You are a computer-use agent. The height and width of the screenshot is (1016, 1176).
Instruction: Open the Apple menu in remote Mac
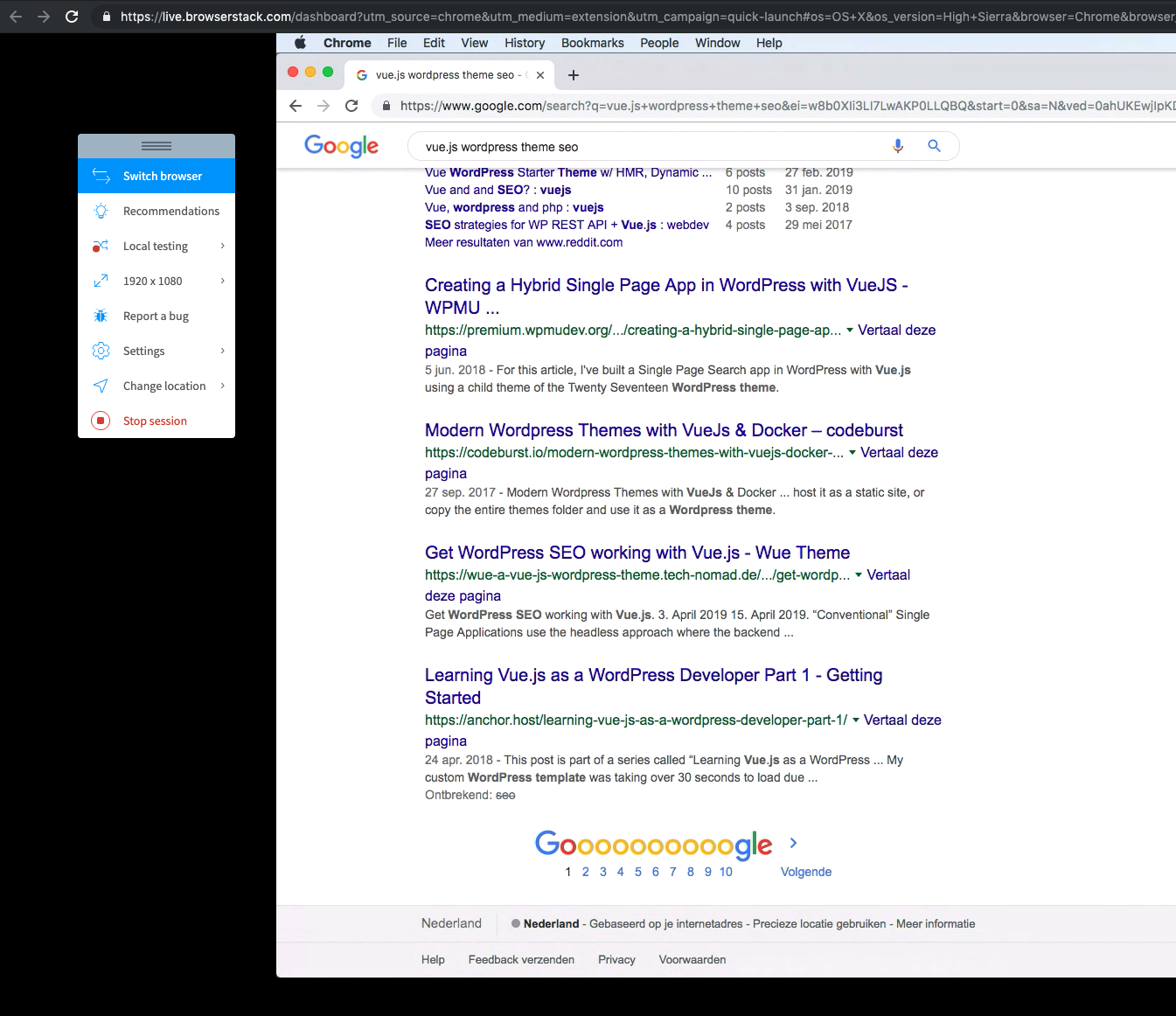pos(300,43)
